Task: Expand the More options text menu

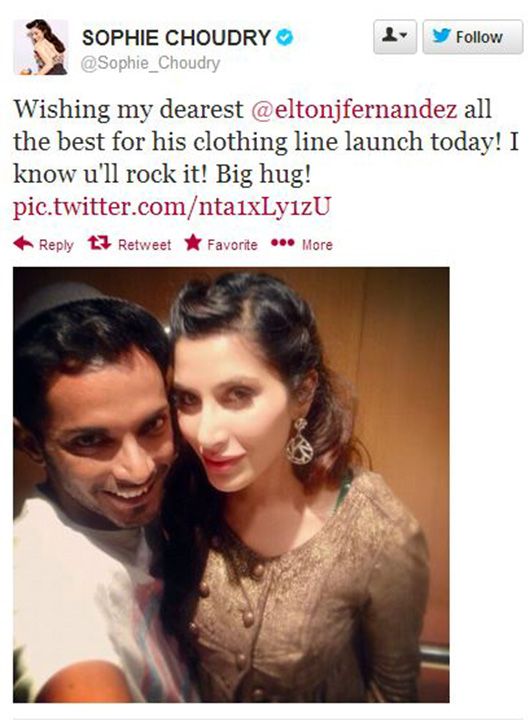Action: (317, 245)
